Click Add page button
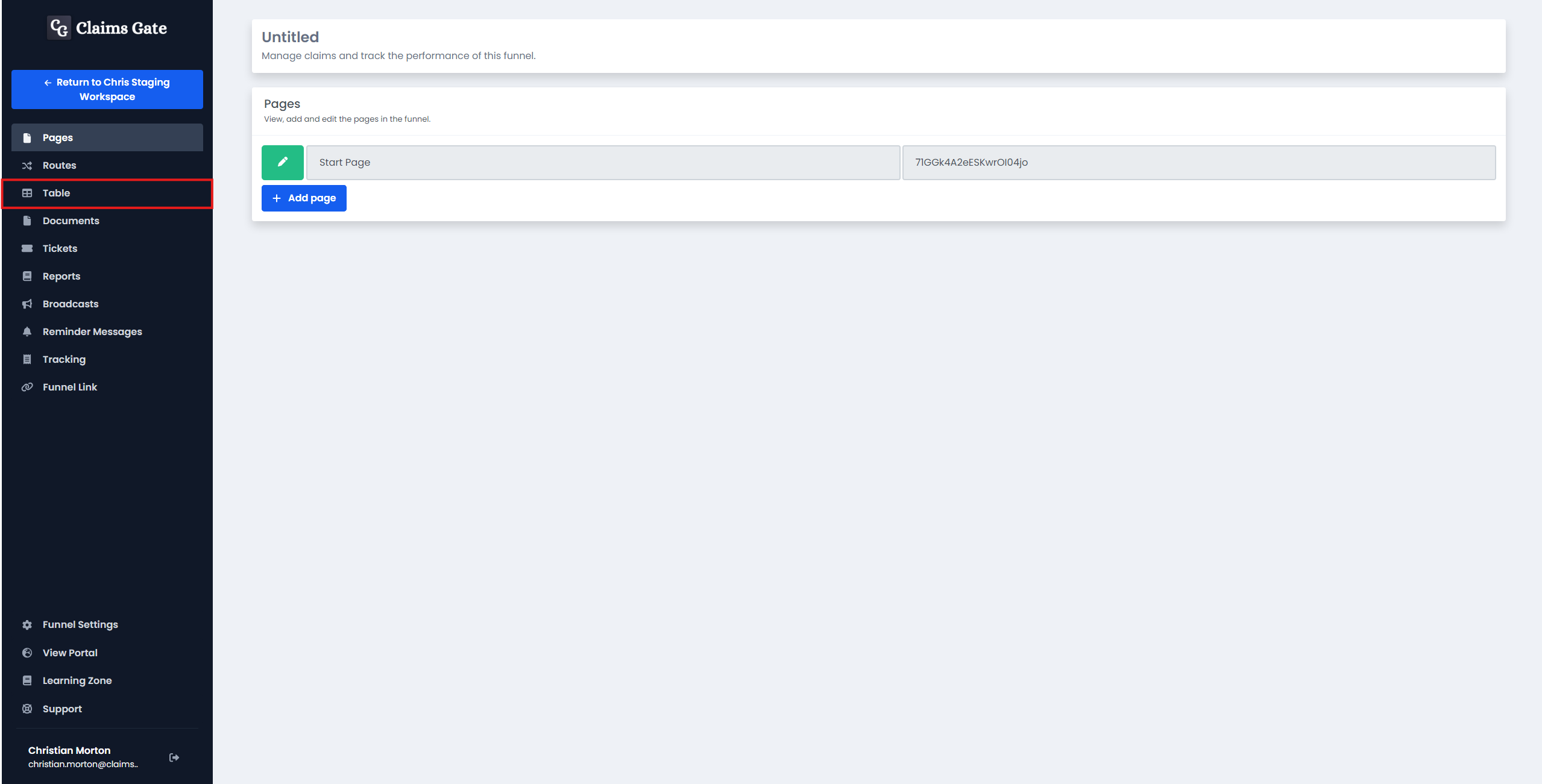Viewport: 1542px width, 784px height. 304,198
